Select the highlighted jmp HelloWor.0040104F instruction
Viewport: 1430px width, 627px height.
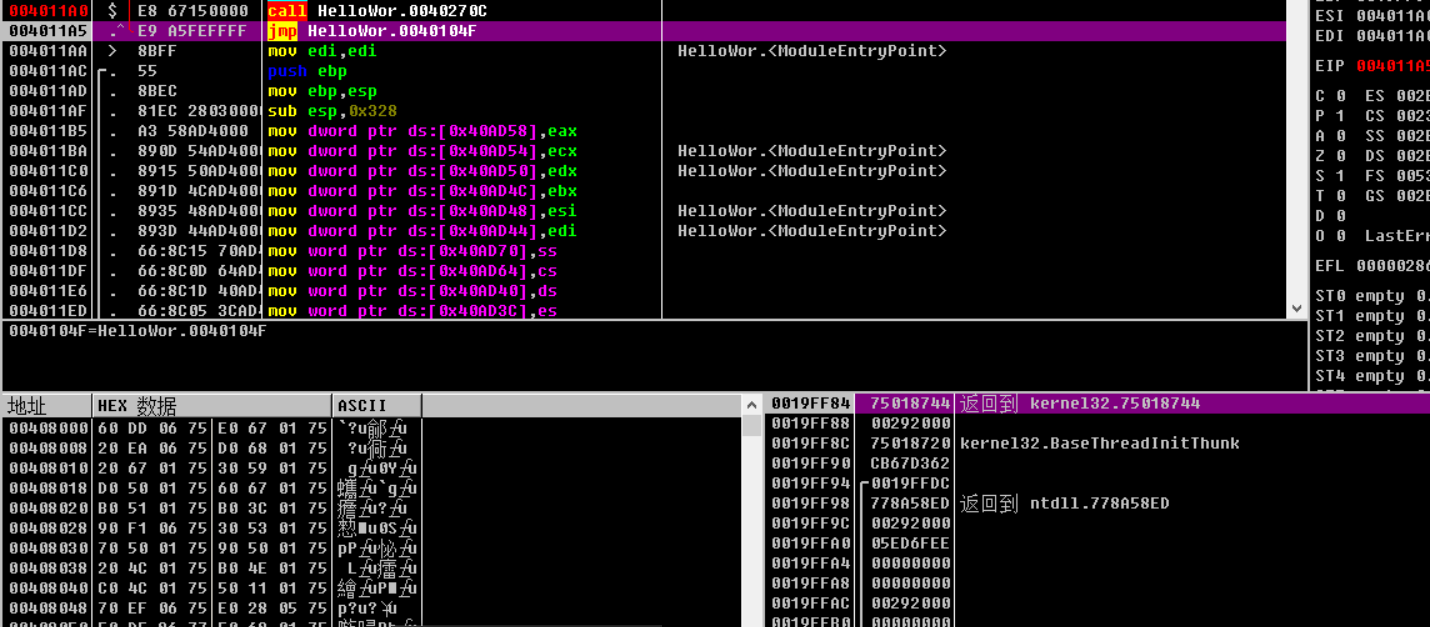[372, 31]
